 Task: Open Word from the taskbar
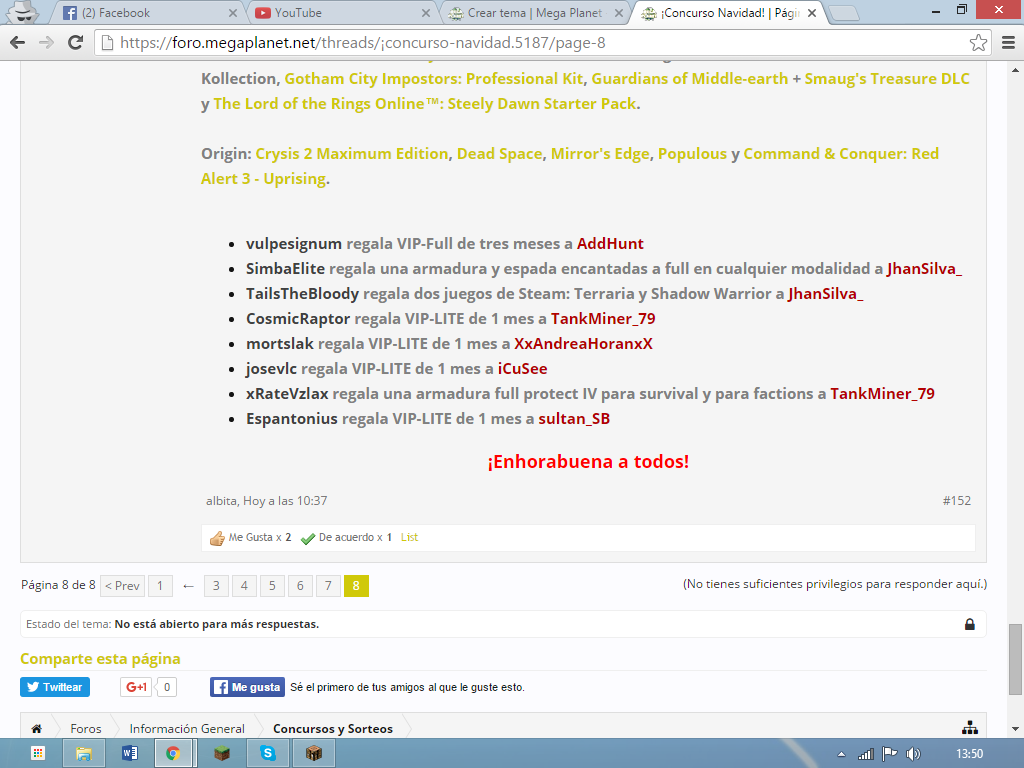129,754
